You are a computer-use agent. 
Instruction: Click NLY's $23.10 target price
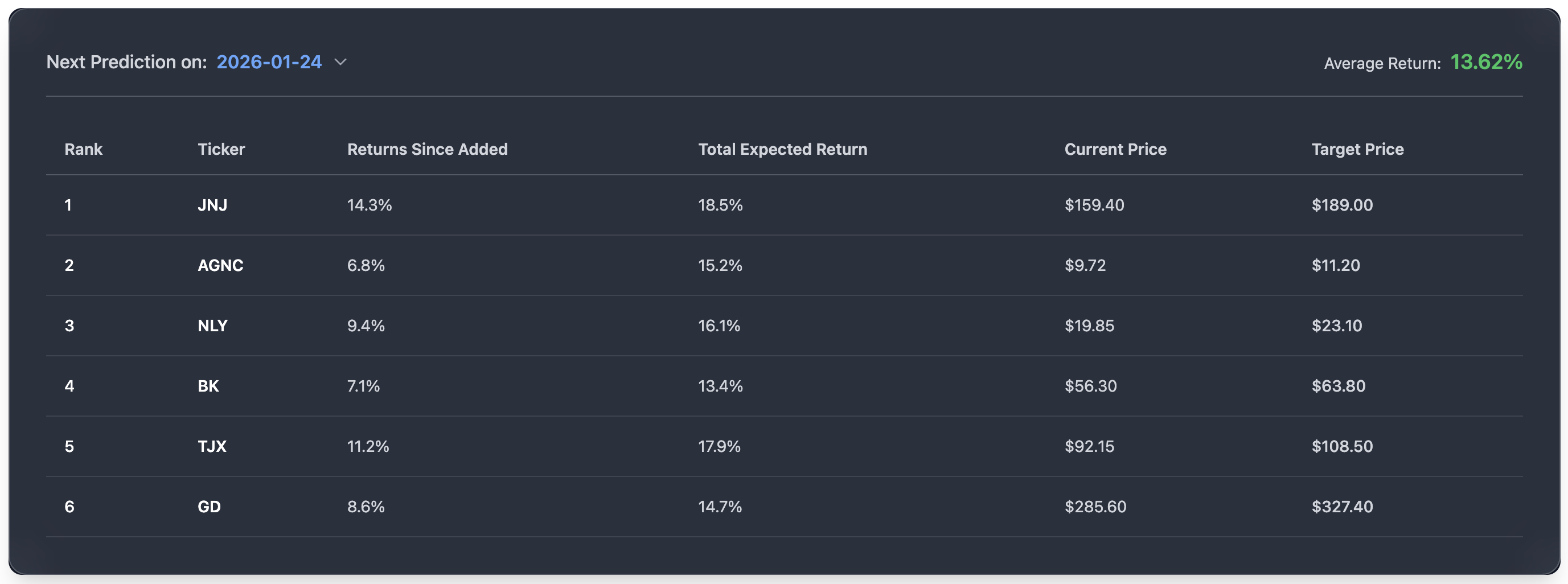point(1337,326)
